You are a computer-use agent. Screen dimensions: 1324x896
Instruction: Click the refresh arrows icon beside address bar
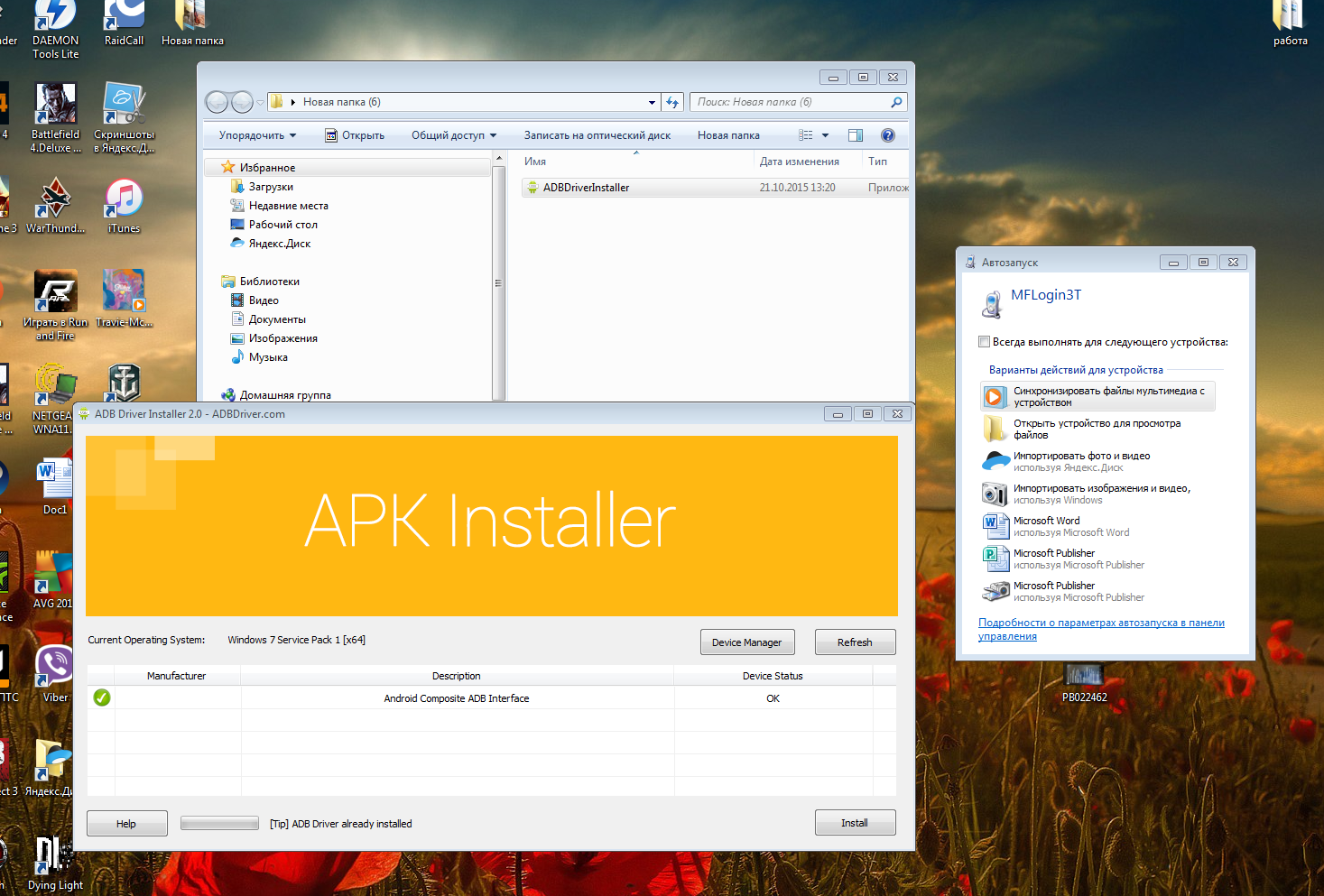coord(672,102)
